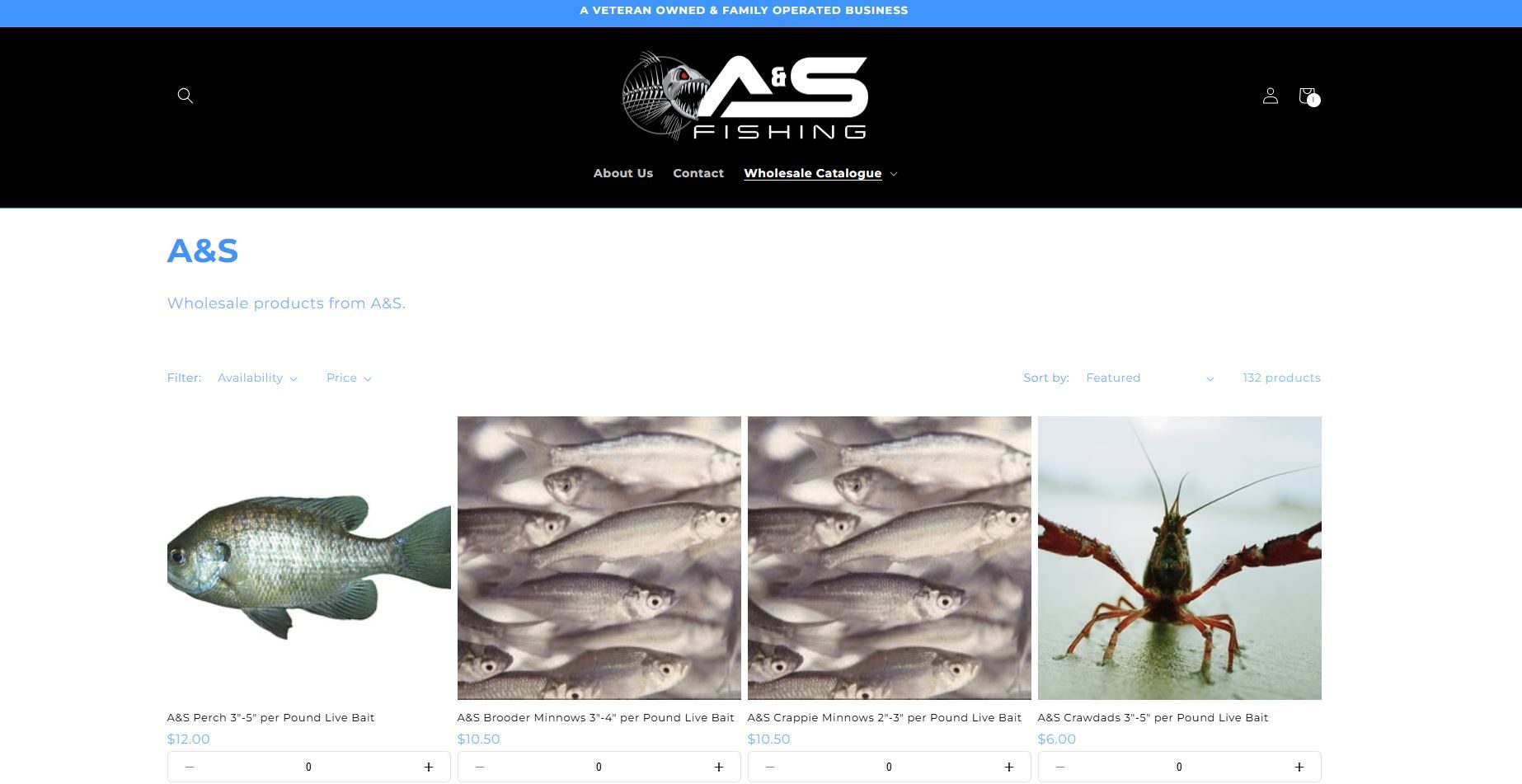Click the "132 products" count text
1522x784 pixels.
(x=1281, y=378)
